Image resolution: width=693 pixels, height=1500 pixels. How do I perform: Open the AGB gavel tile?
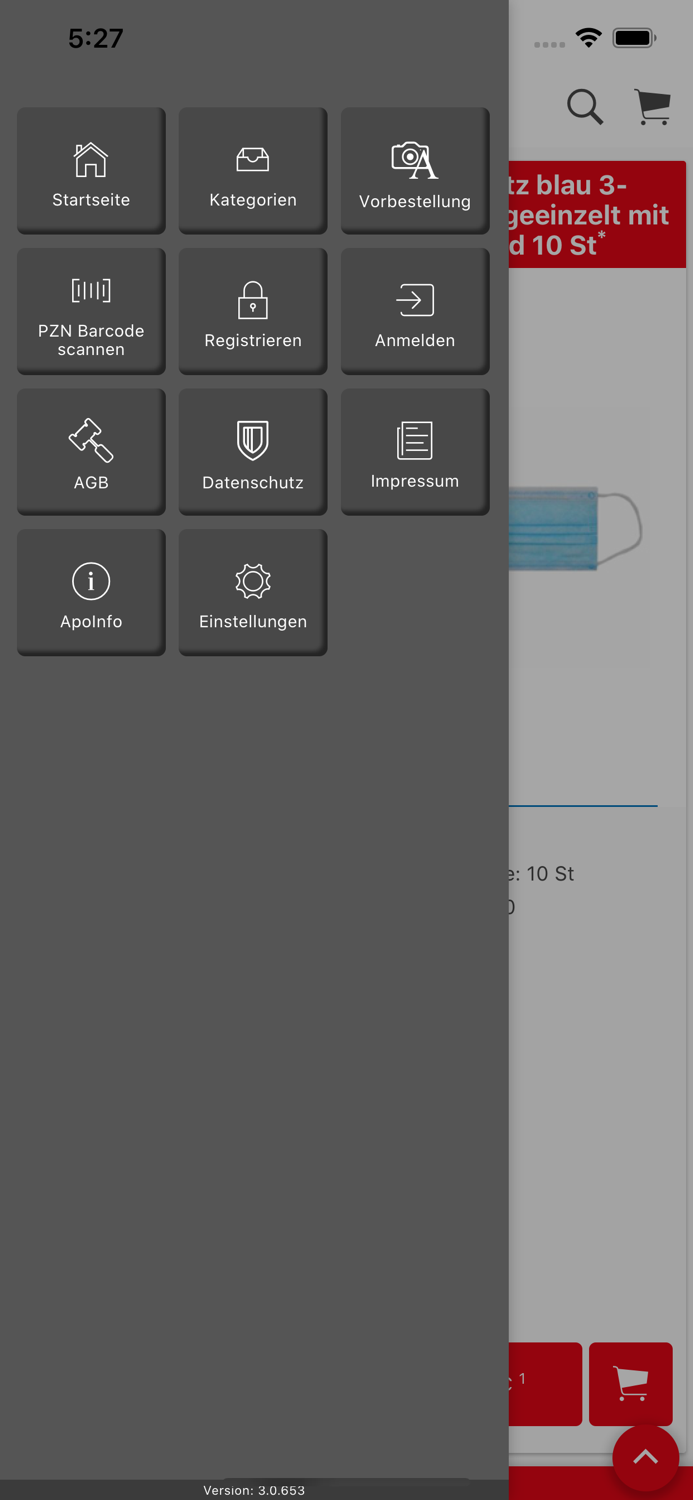[91, 452]
